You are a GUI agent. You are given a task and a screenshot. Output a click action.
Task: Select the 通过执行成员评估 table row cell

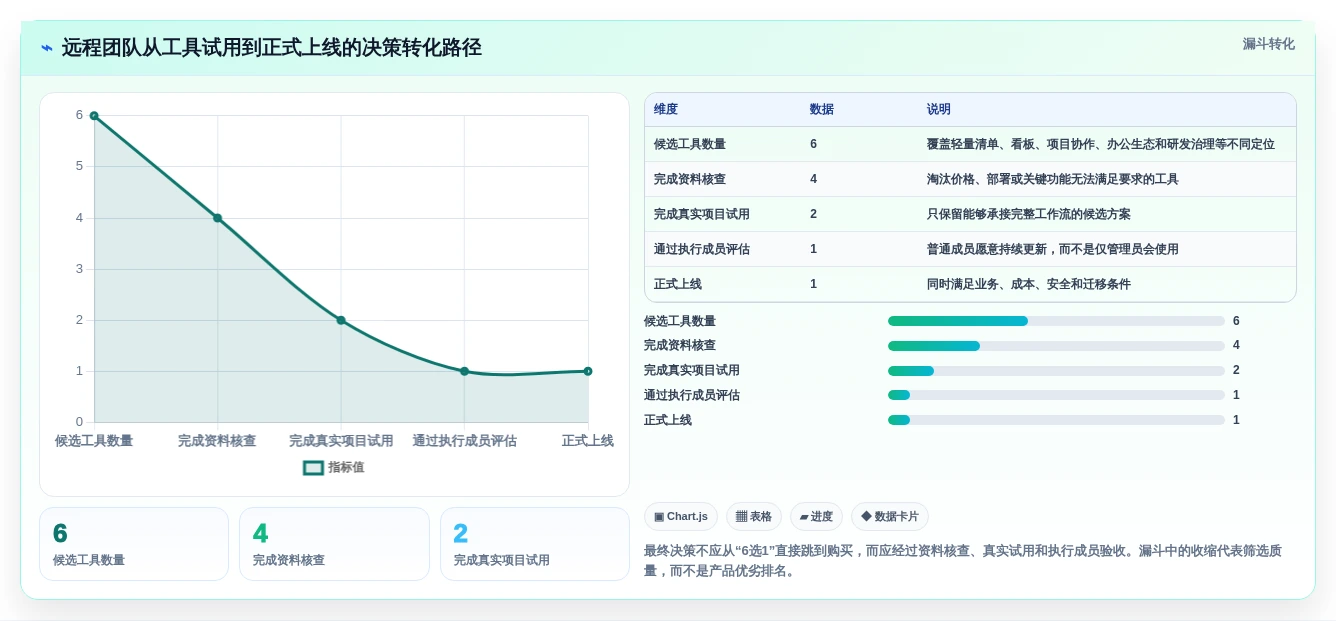click(x=702, y=249)
